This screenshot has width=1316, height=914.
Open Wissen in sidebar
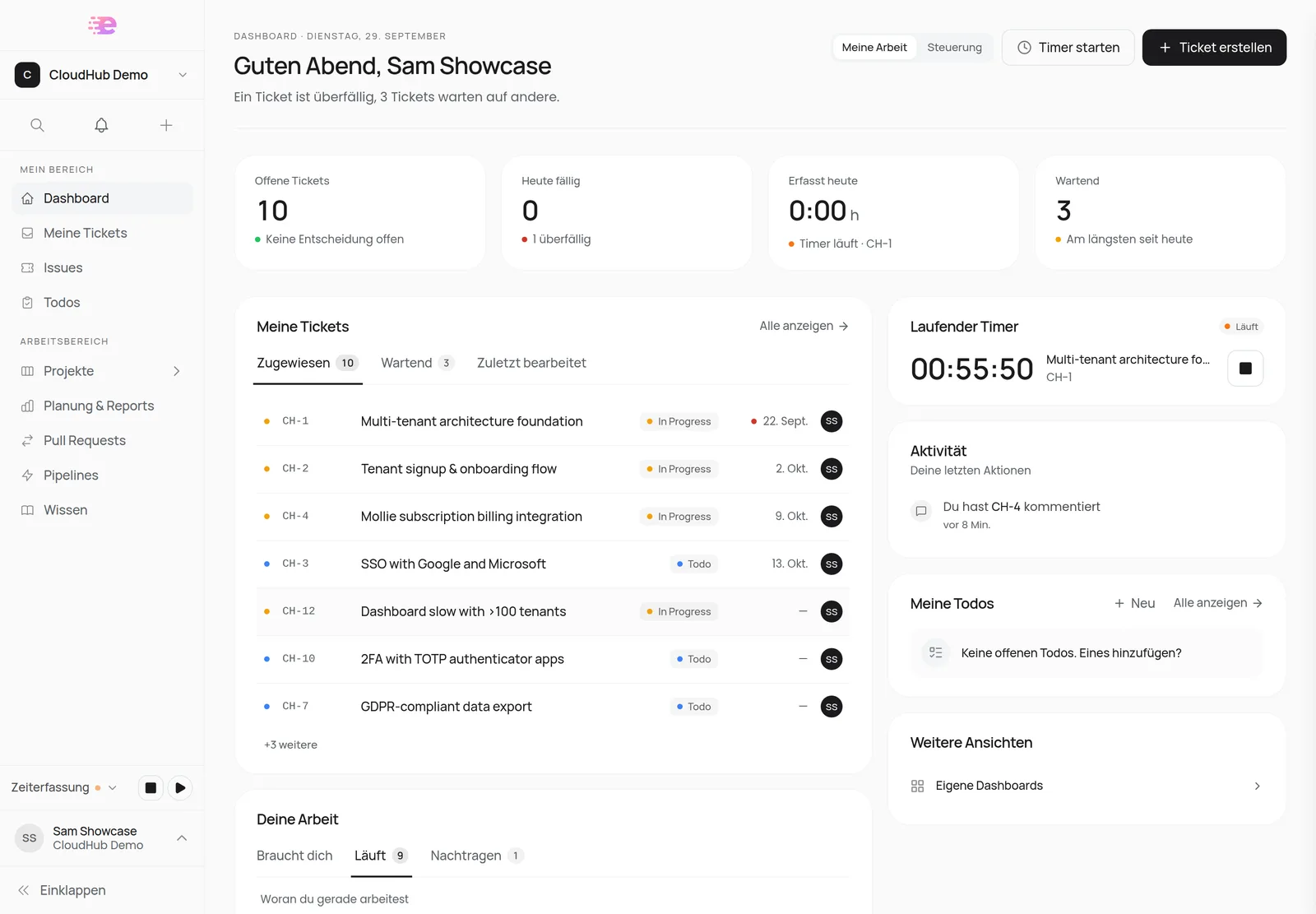pyautogui.click(x=102, y=510)
